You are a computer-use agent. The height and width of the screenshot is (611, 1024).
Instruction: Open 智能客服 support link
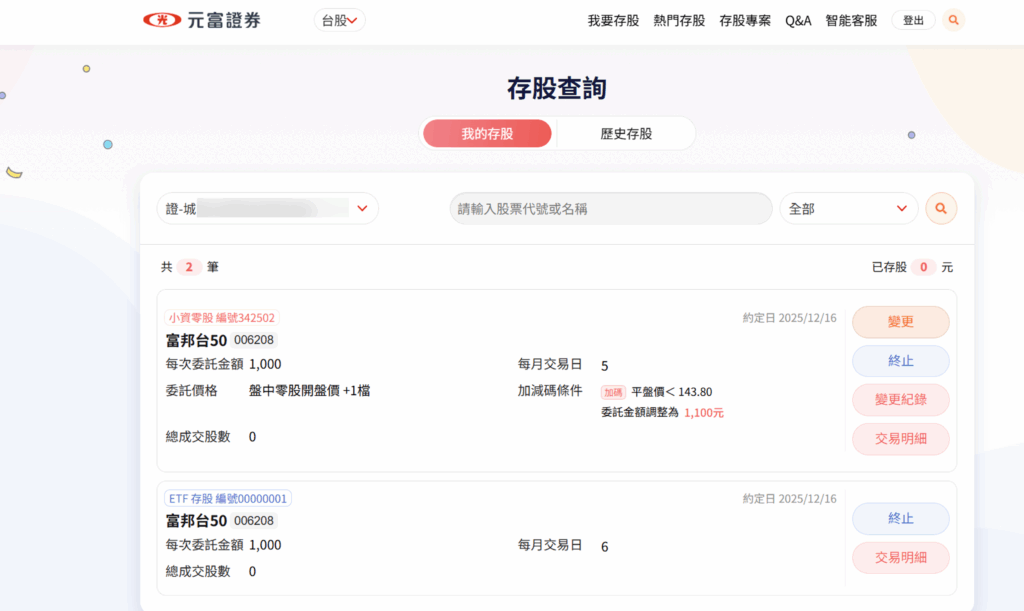point(851,20)
